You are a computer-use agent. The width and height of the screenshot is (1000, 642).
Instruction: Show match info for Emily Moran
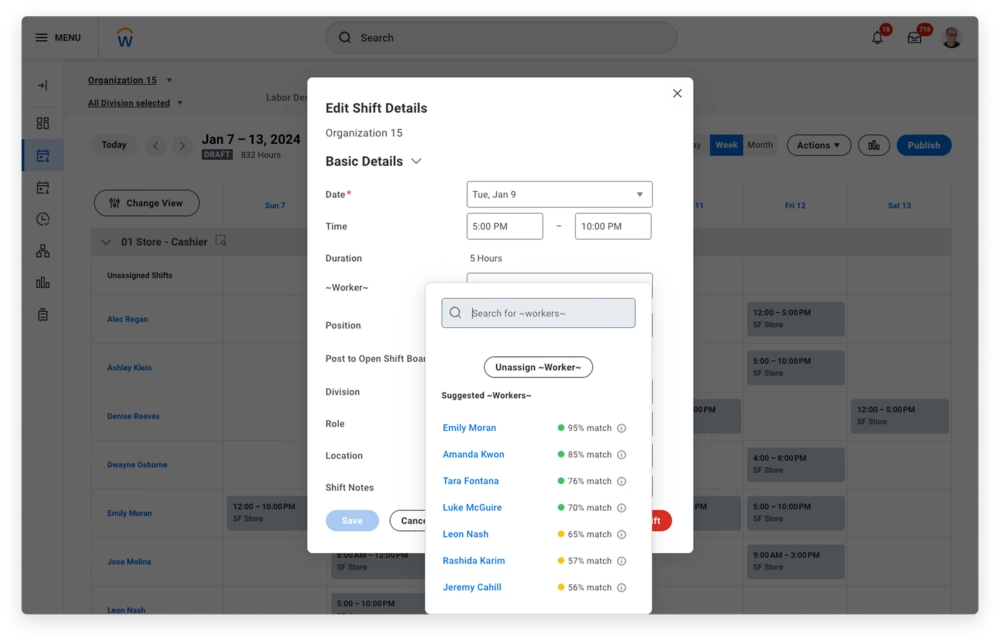[x=621, y=428]
